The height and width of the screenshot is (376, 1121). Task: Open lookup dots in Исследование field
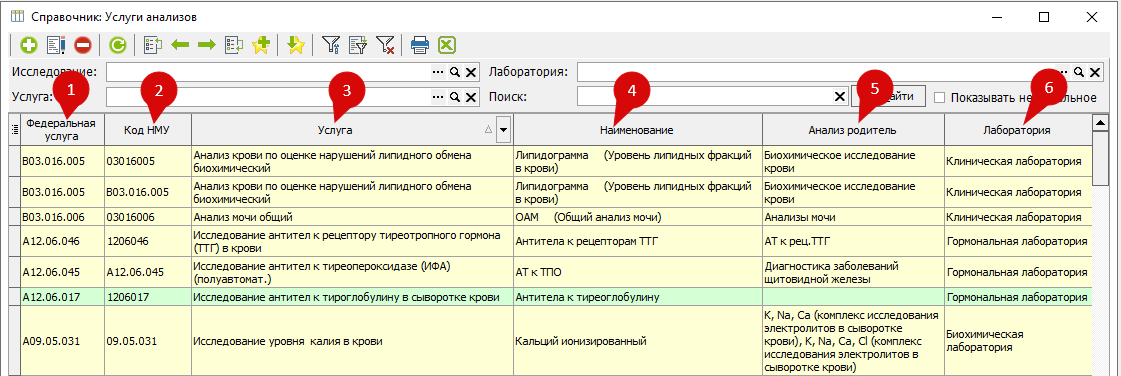[x=438, y=72]
